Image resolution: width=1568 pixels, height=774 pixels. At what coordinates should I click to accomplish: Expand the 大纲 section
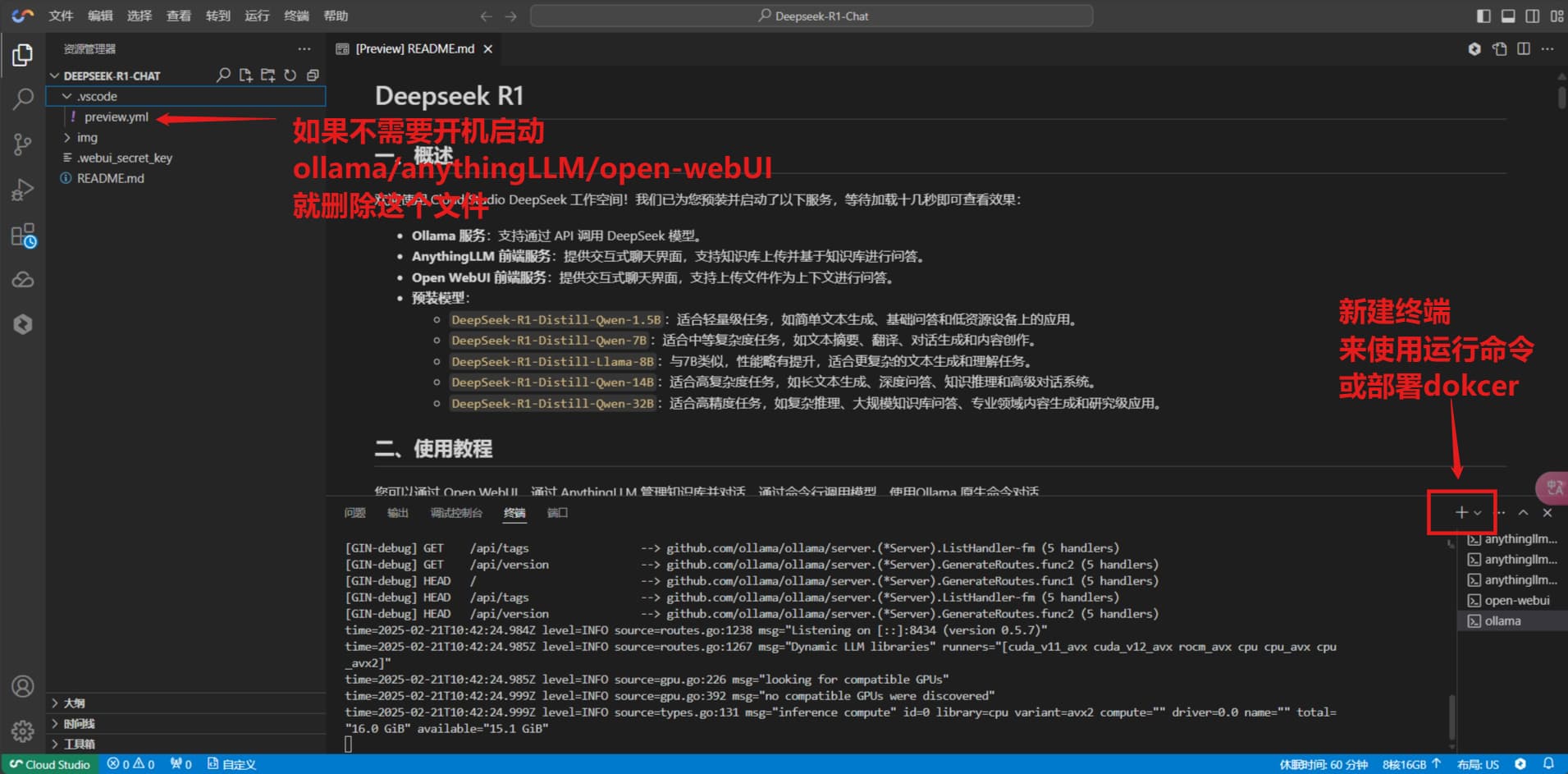coord(185,703)
